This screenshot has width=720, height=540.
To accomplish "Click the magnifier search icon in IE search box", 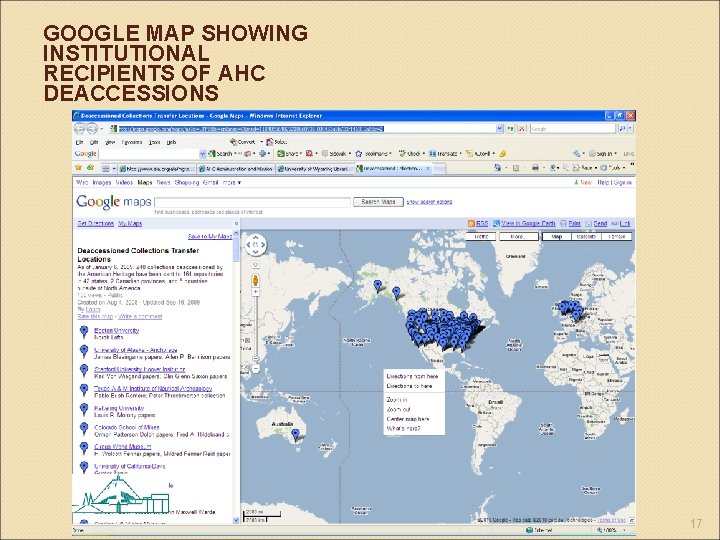I will click(x=622, y=129).
